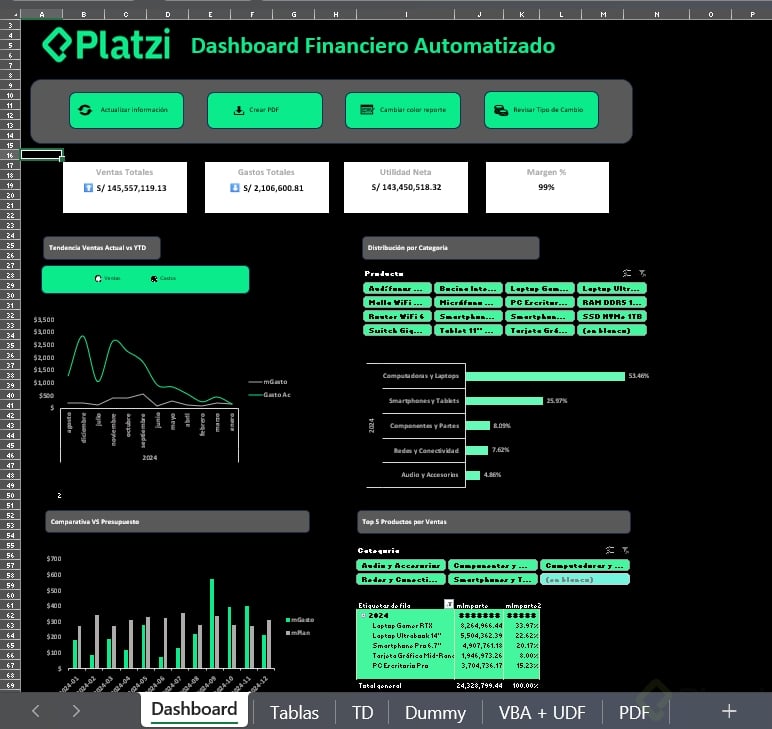Toggle (en blanco) in the Producto slicer
The image size is (772, 729).
pyautogui.click(x=611, y=330)
